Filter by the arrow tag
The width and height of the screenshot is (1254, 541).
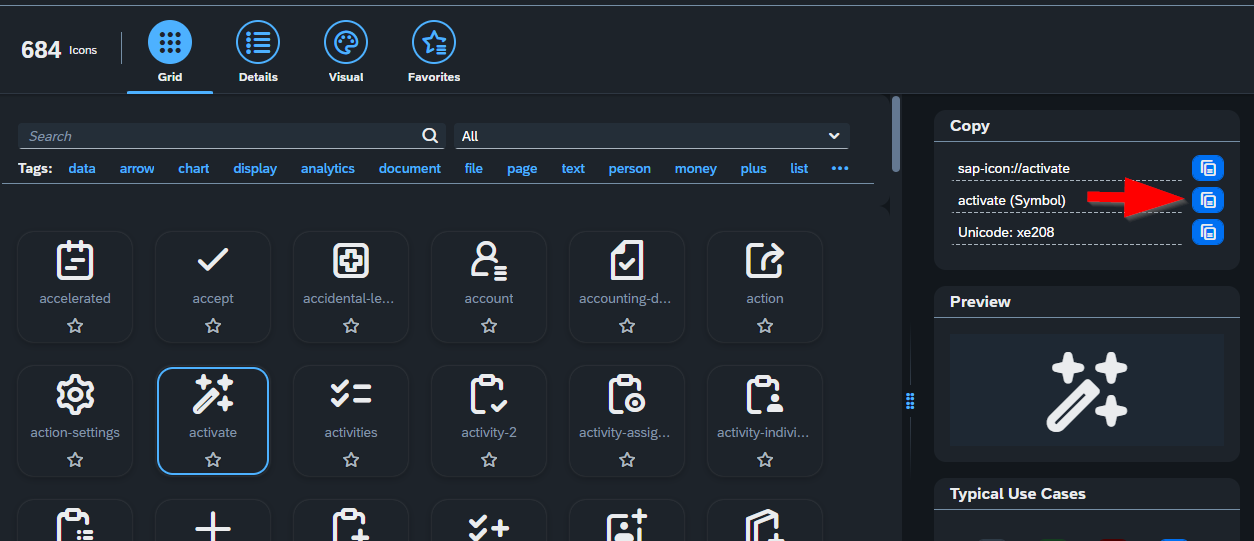137,168
